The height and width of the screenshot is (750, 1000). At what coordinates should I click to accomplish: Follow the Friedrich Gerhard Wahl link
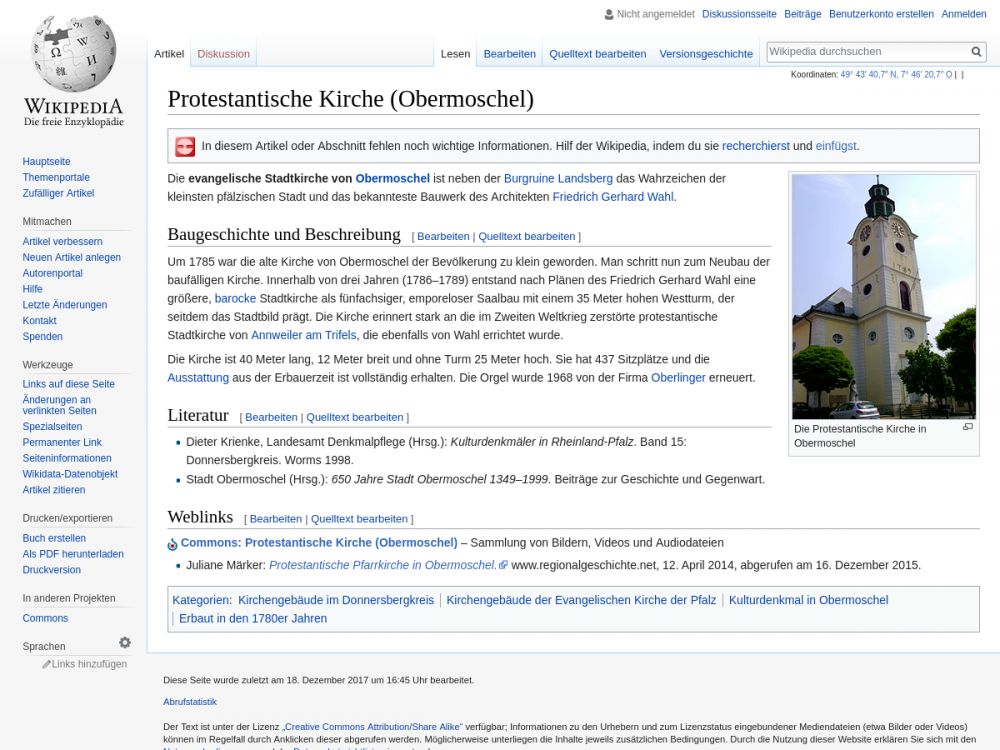point(613,197)
